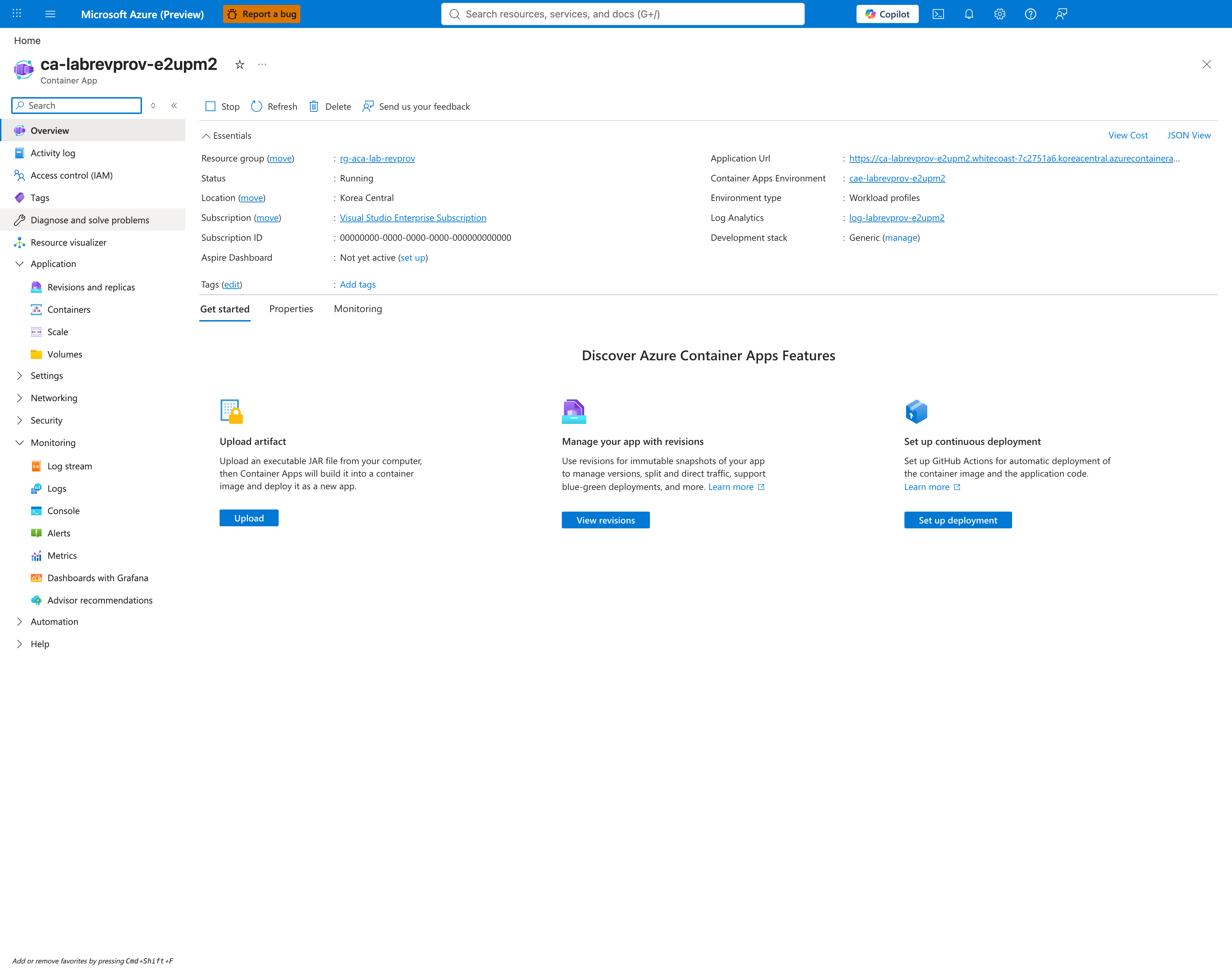
Task: Open the Metrics sidebar item
Action: tap(62, 556)
